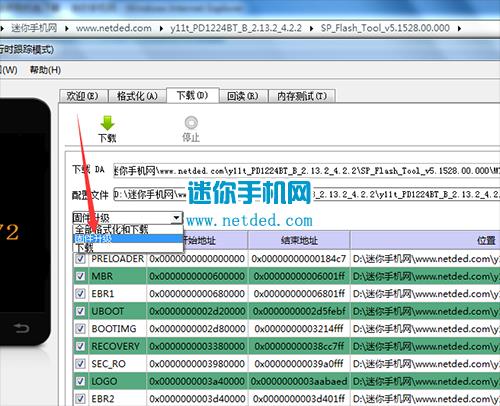Click end address 0x0000000003d401ff
Screen dimensions: 500x406
tap(299, 399)
